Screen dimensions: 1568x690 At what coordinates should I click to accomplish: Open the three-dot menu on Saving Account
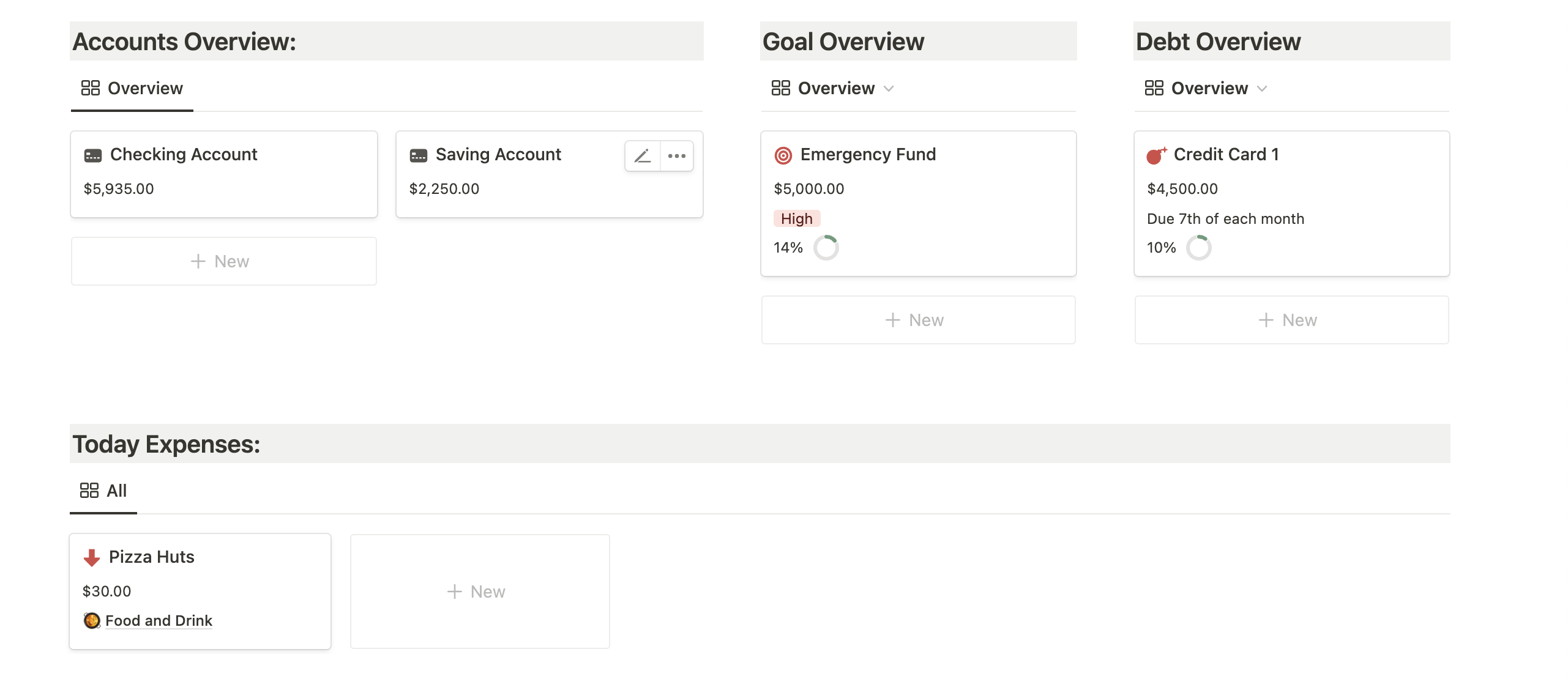(676, 156)
